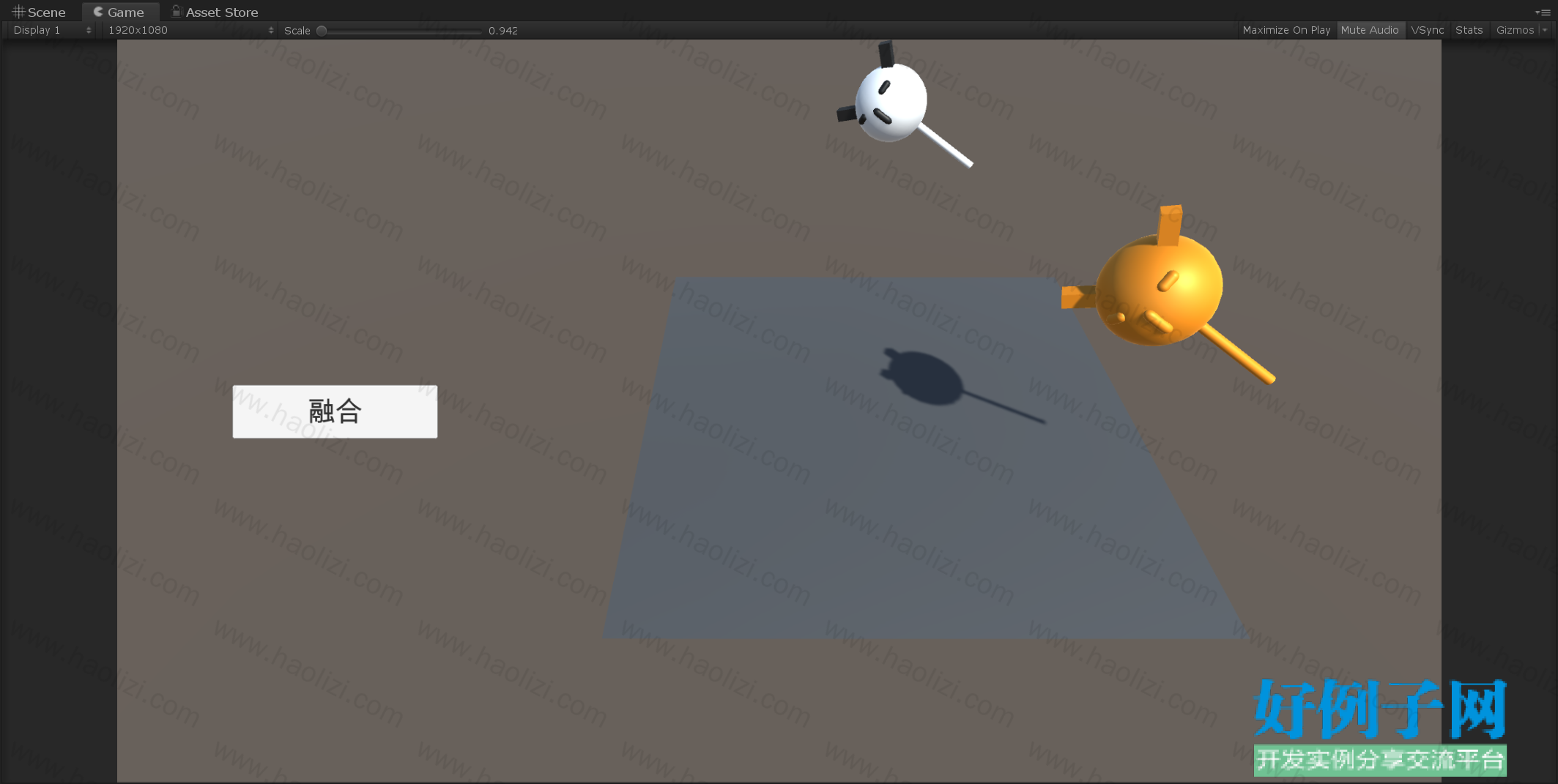Screen dimensions: 1558x784
Task: Click the orange ball character
Action: coord(1160,289)
